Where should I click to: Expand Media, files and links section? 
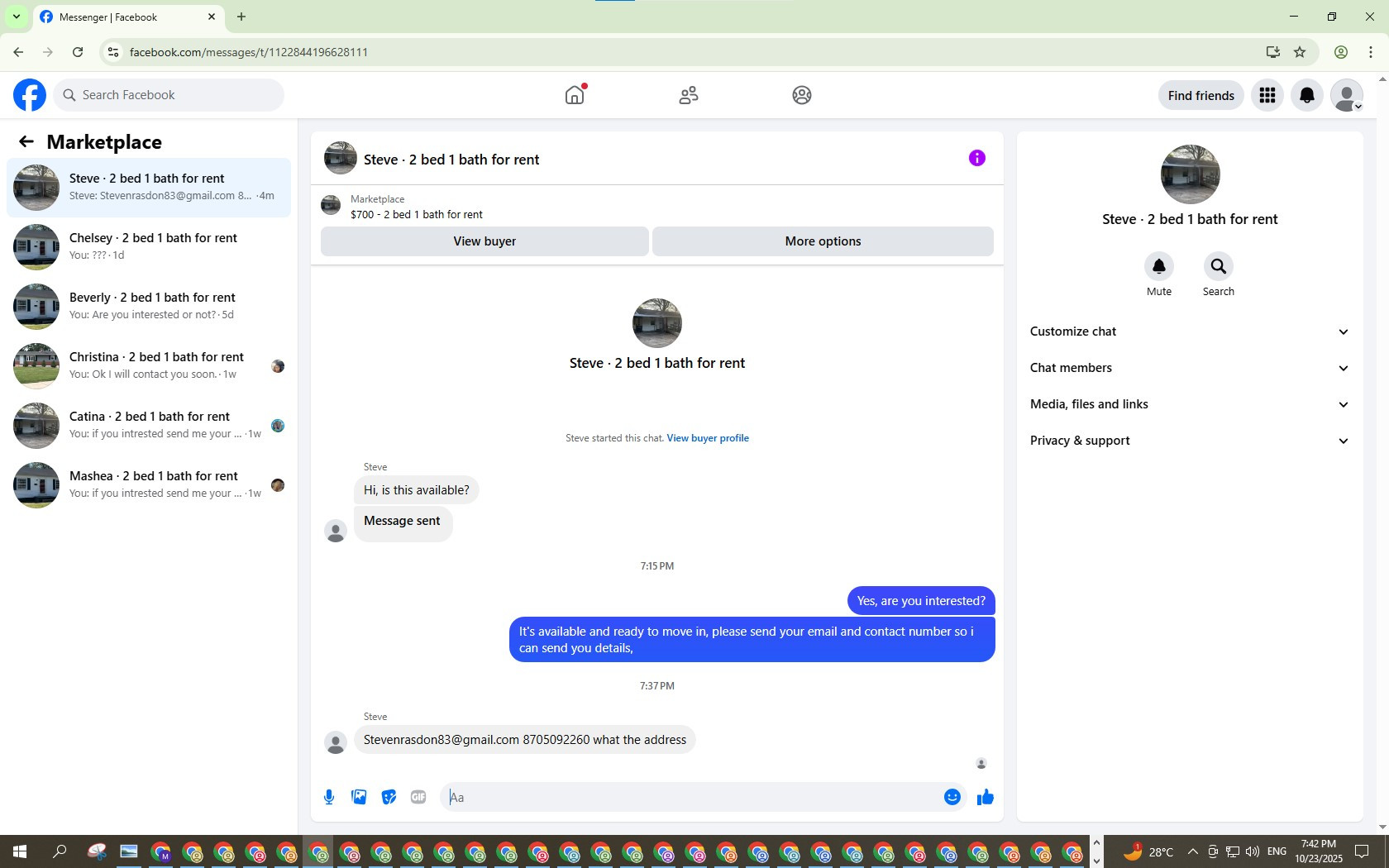(1190, 404)
